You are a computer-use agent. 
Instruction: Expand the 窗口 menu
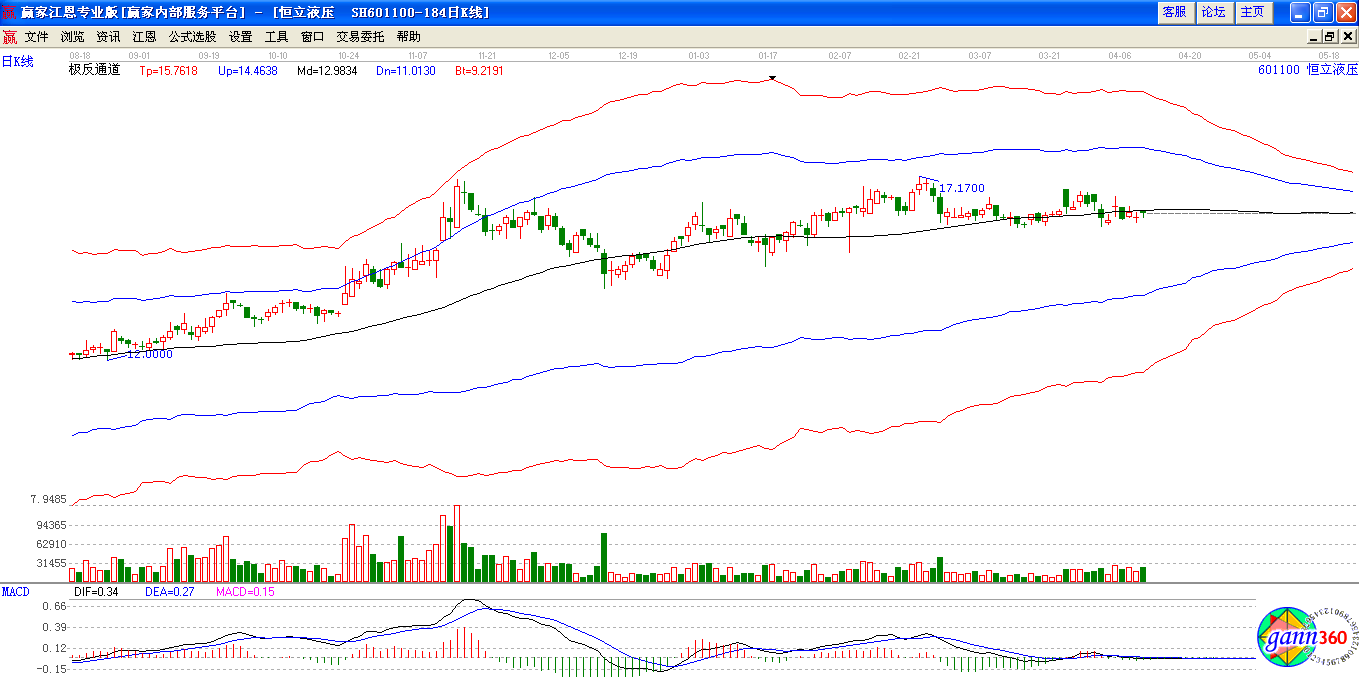tap(312, 37)
